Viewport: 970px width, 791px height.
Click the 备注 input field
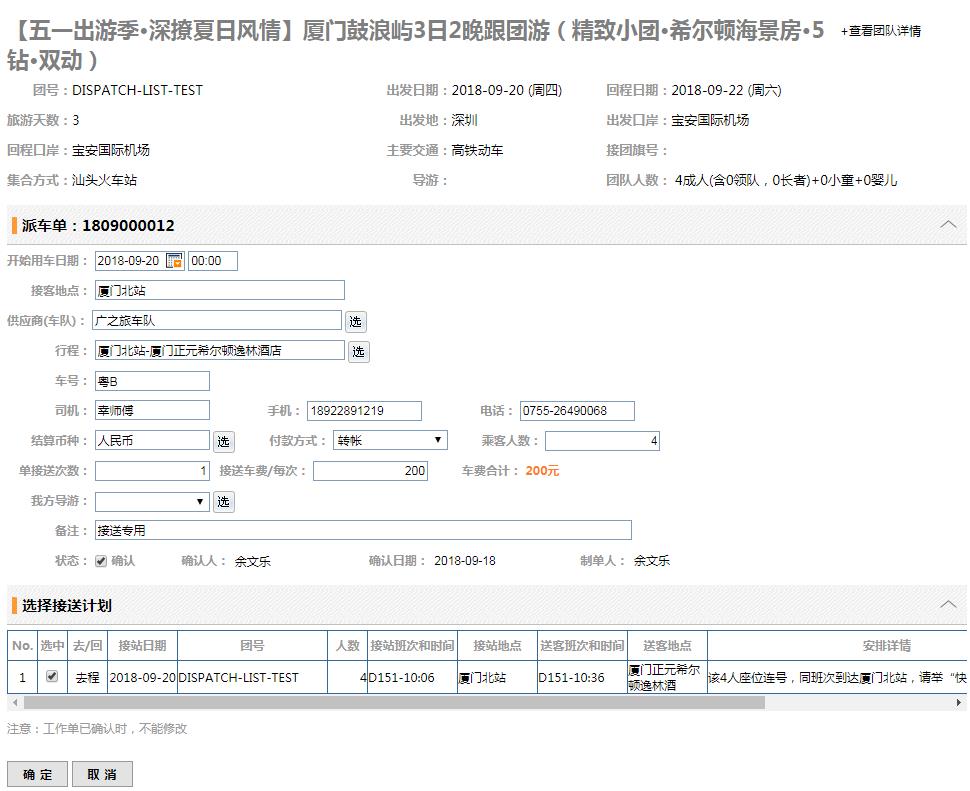click(363, 531)
